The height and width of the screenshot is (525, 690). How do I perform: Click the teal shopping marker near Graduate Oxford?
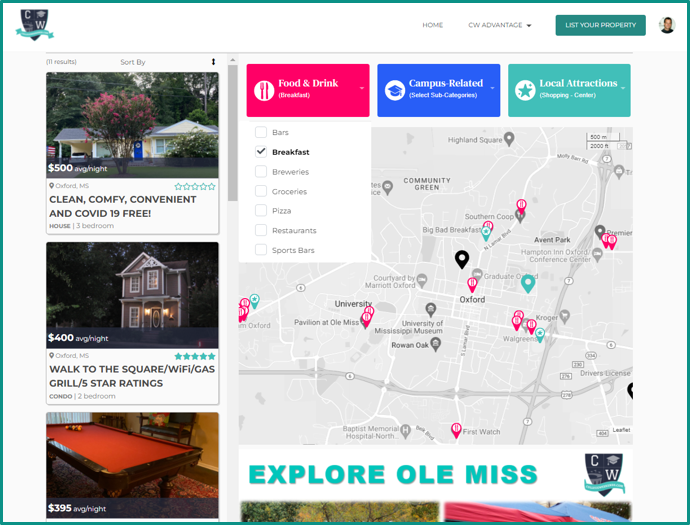pyautogui.click(x=528, y=283)
